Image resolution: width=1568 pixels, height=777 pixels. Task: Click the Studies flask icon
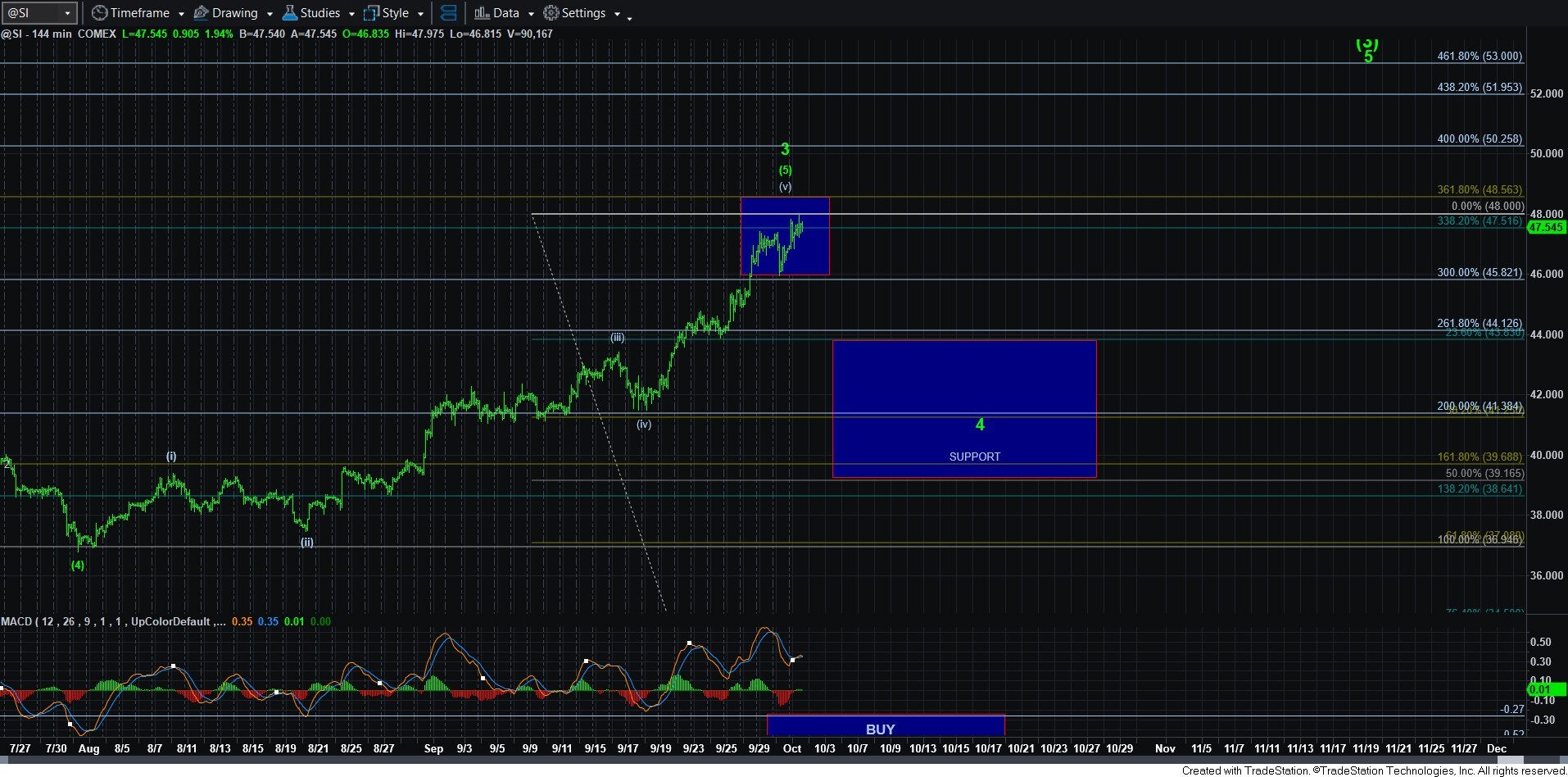point(289,13)
